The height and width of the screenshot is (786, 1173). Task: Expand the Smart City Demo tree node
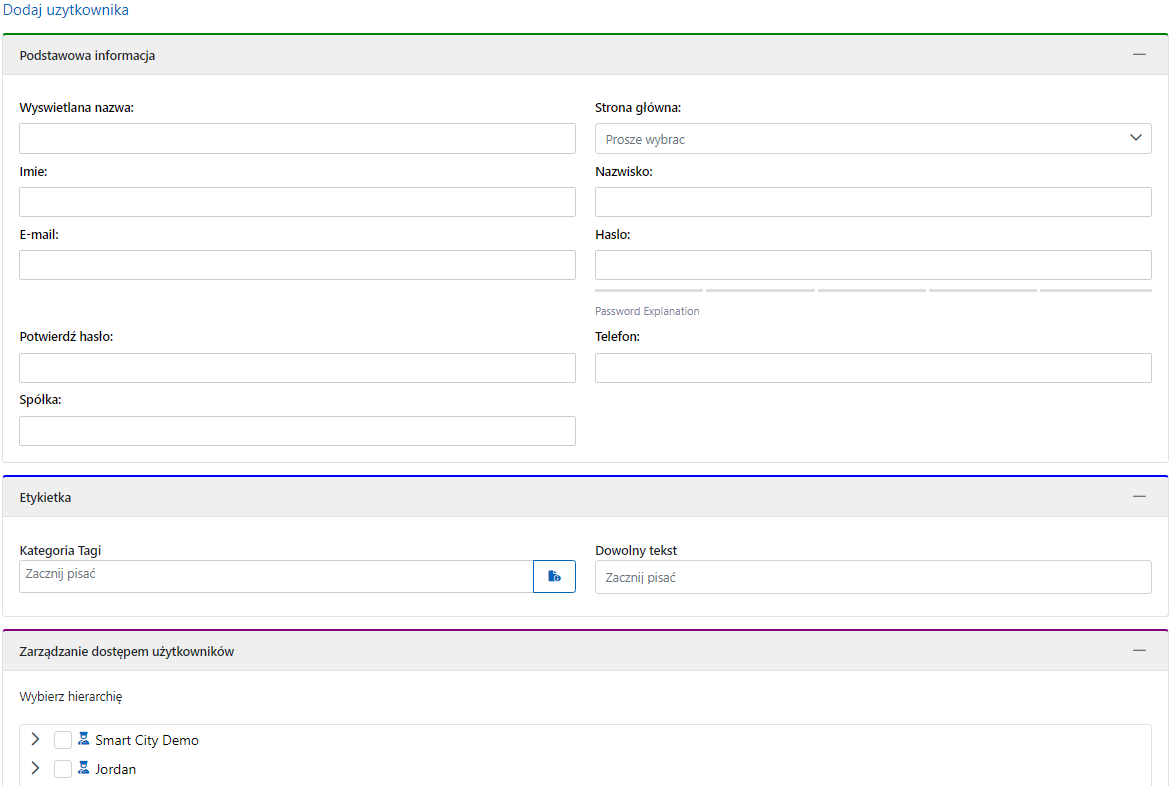[36, 740]
